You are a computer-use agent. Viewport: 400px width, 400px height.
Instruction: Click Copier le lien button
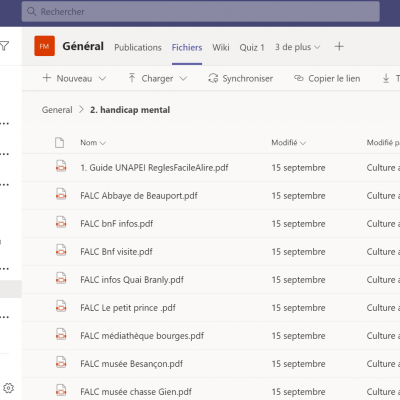[327, 78]
